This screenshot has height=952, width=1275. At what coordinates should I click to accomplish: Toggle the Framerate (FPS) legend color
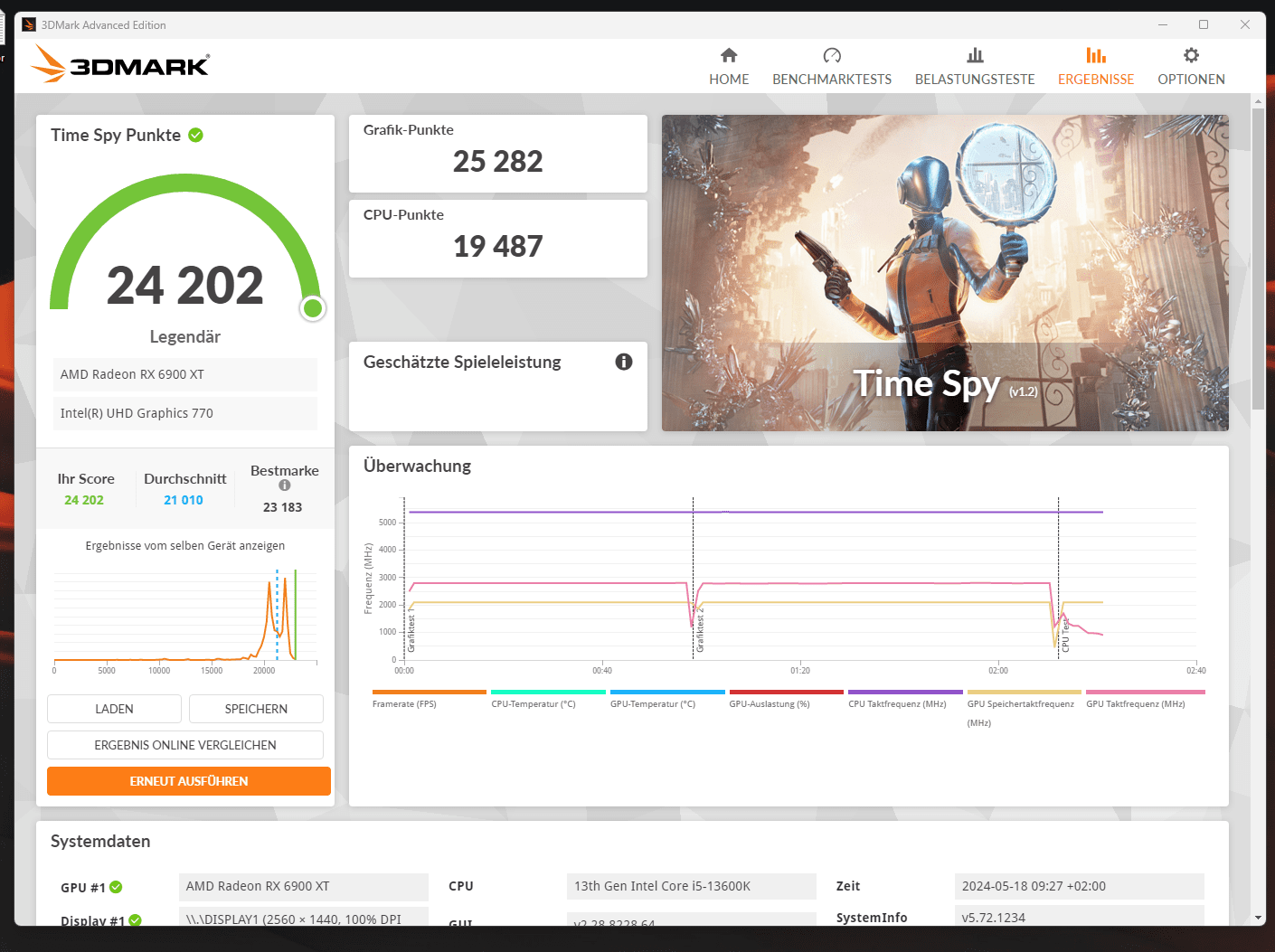coord(430,692)
